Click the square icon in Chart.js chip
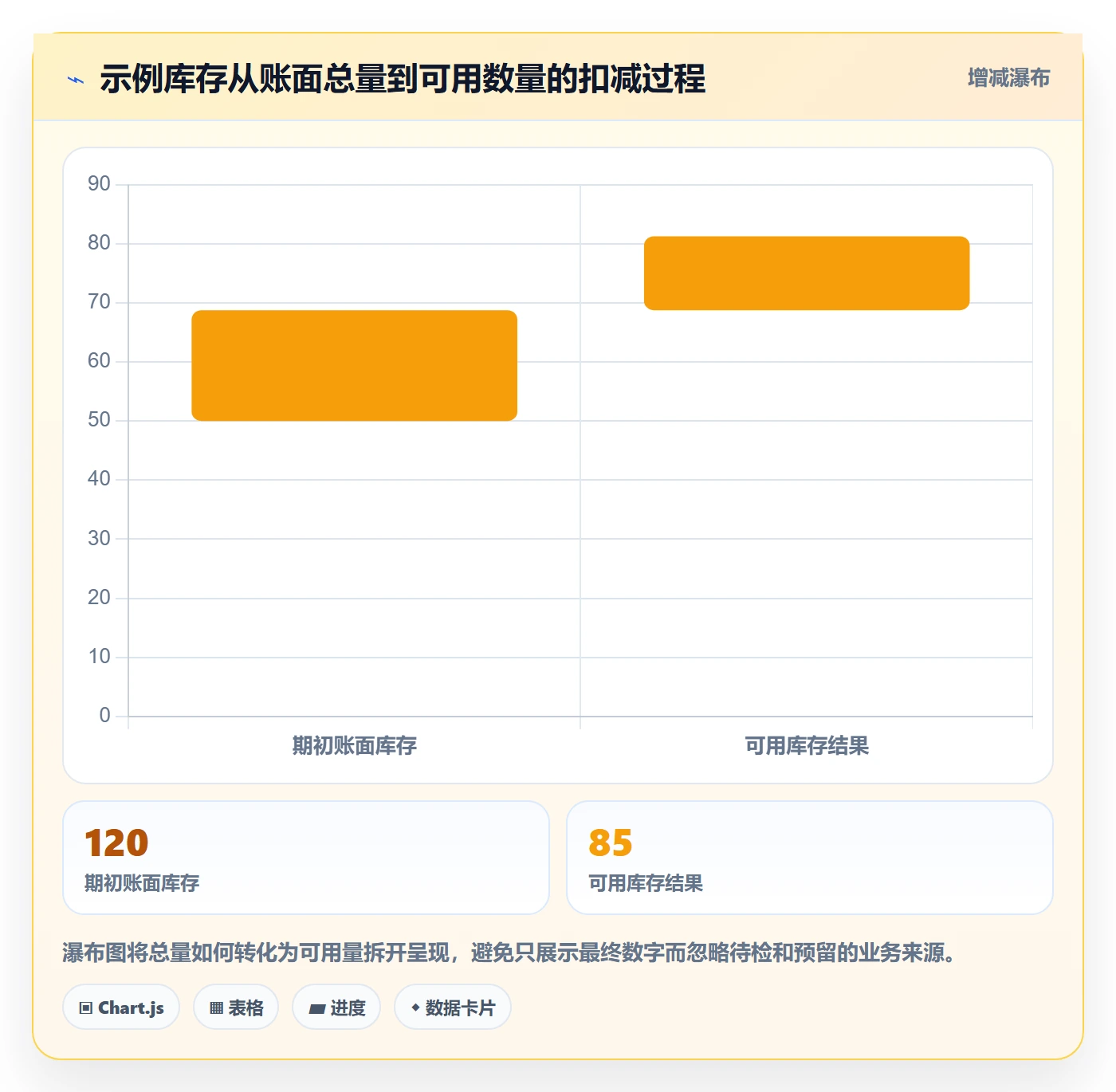 [86, 1008]
